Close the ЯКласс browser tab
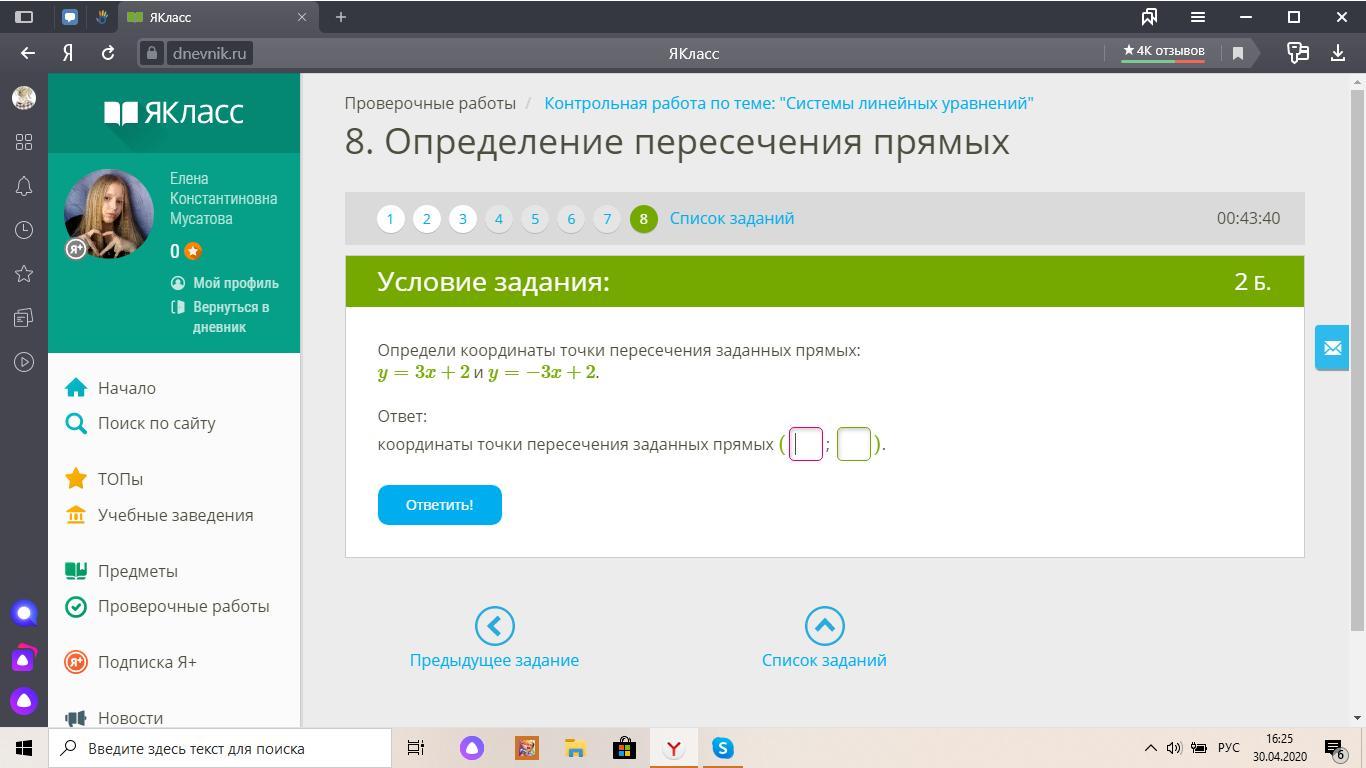This screenshot has width=1366, height=768. pos(302,17)
